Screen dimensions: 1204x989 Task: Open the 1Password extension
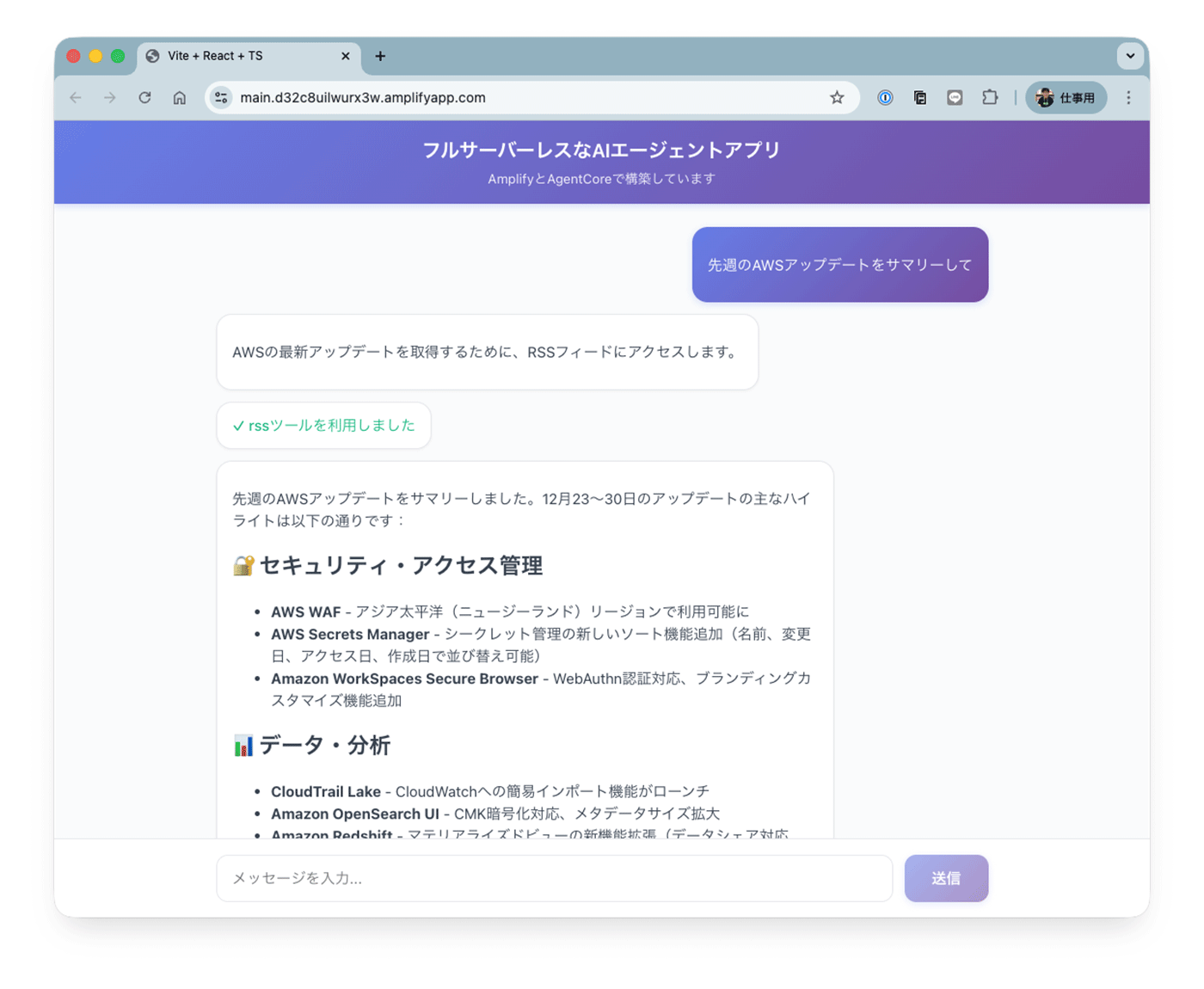(885, 97)
